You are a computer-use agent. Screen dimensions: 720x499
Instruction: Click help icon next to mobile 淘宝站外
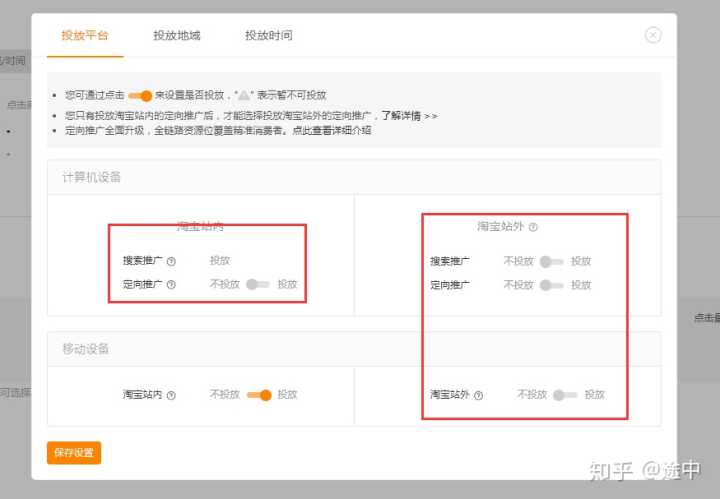coord(478,396)
